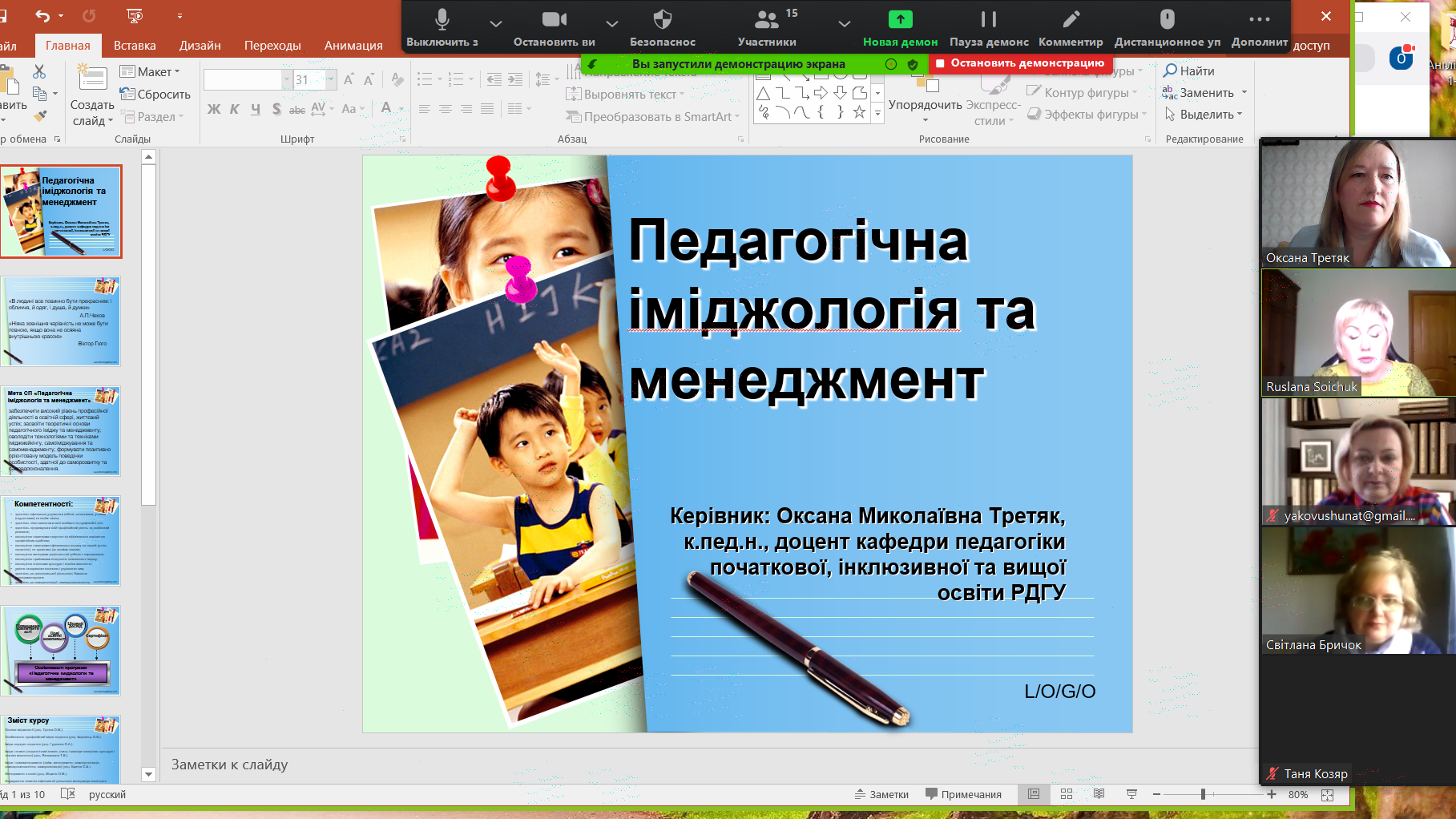
Task: Open Упорядочить arrange menu
Action: (925, 99)
